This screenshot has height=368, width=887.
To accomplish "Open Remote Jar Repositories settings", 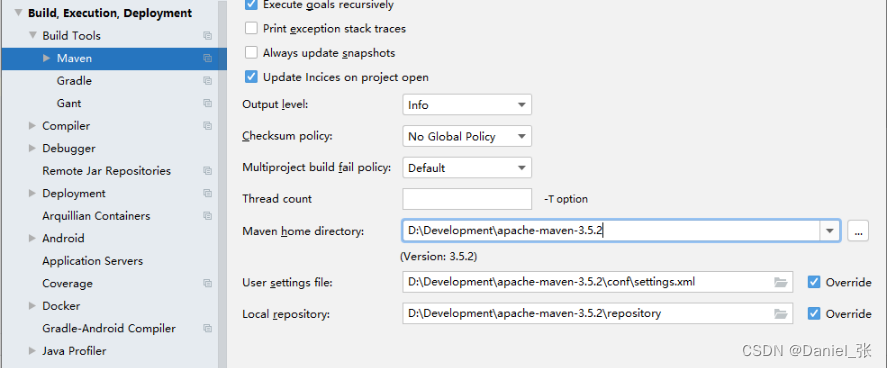I will pos(106,171).
